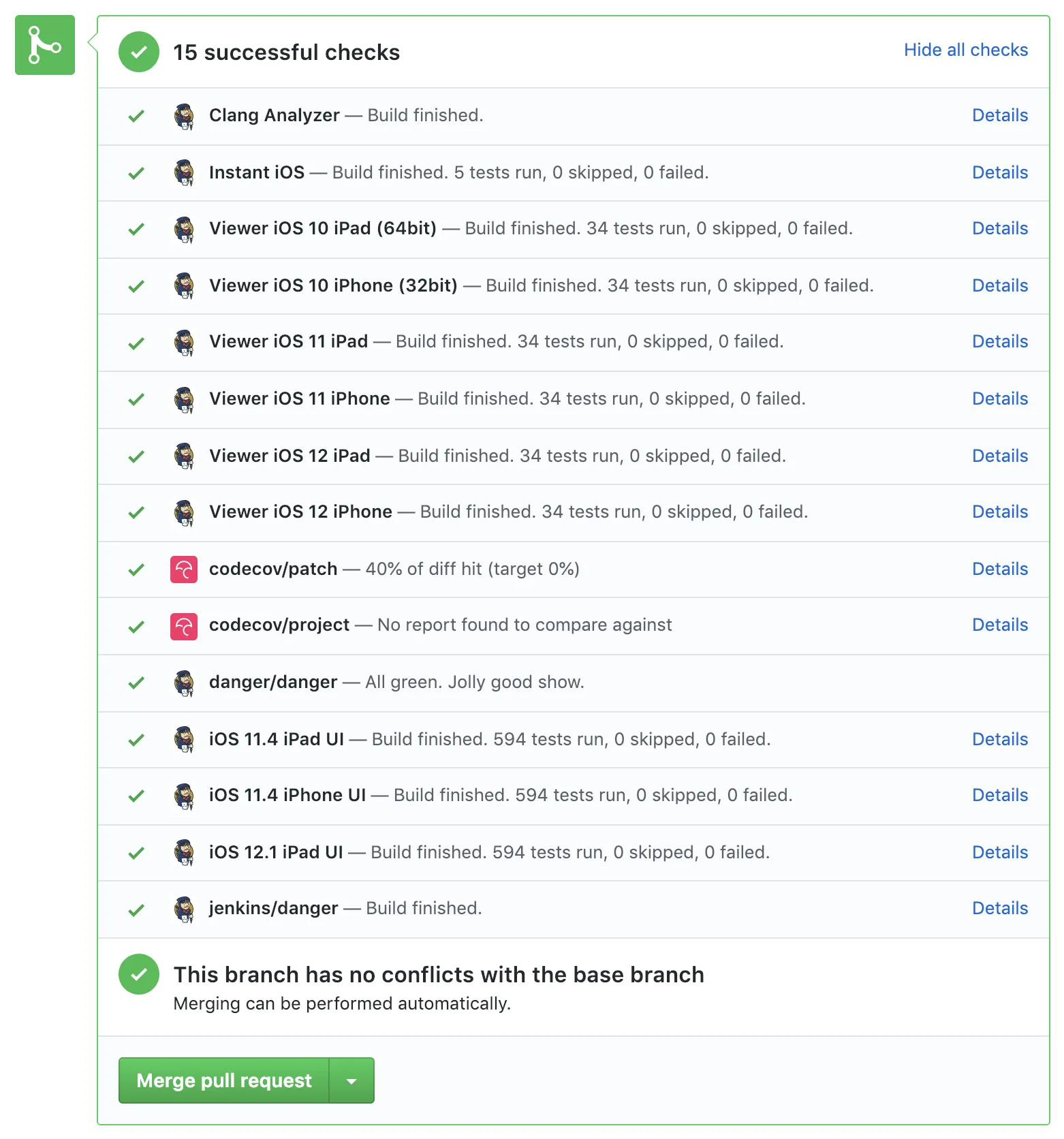
Task: Click the 'All green. Jolly good show.' status
Action: 475,682
